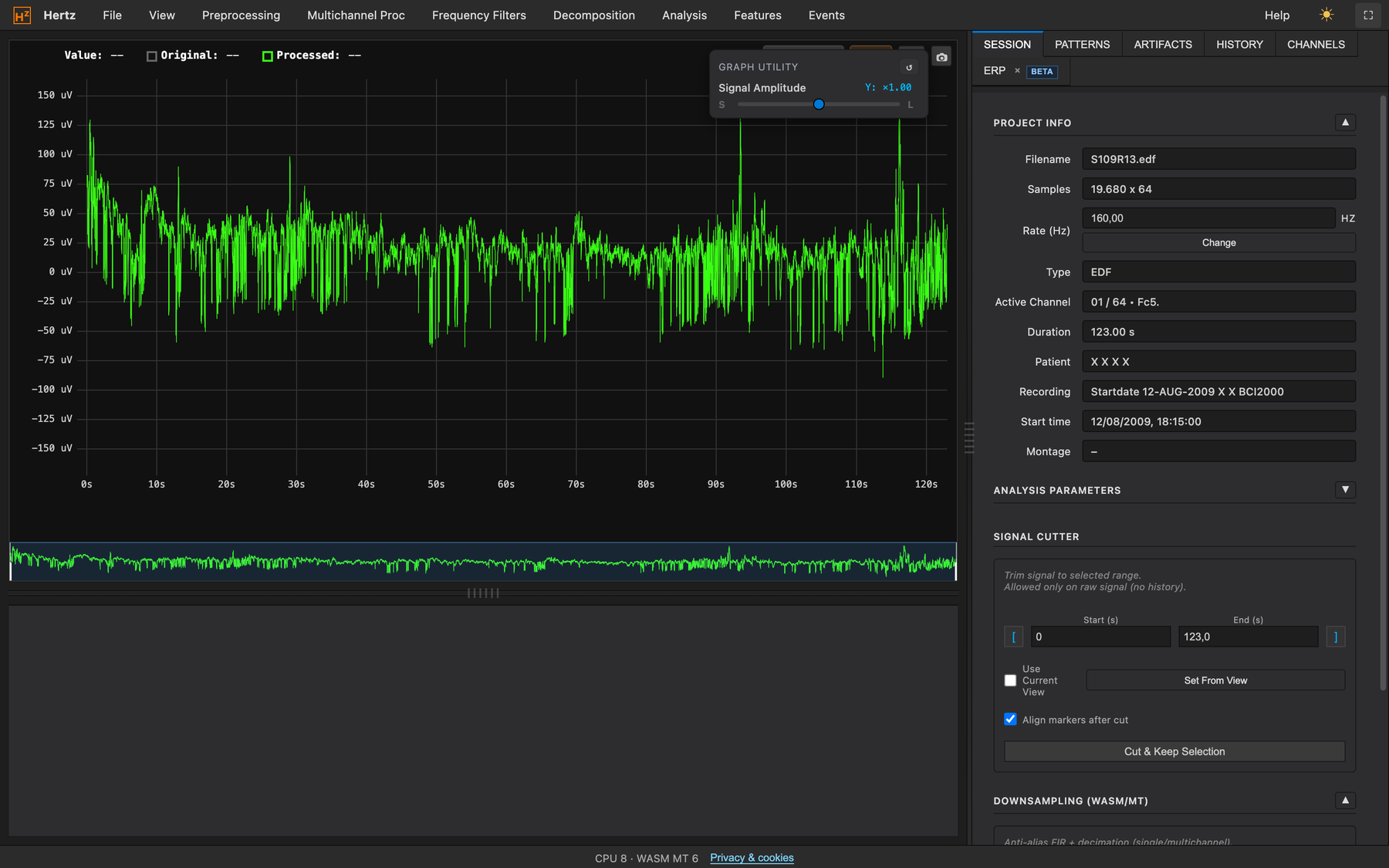Click Cut & Keep Selection button
The height and width of the screenshot is (868, 1389).
pos(1174,751)
